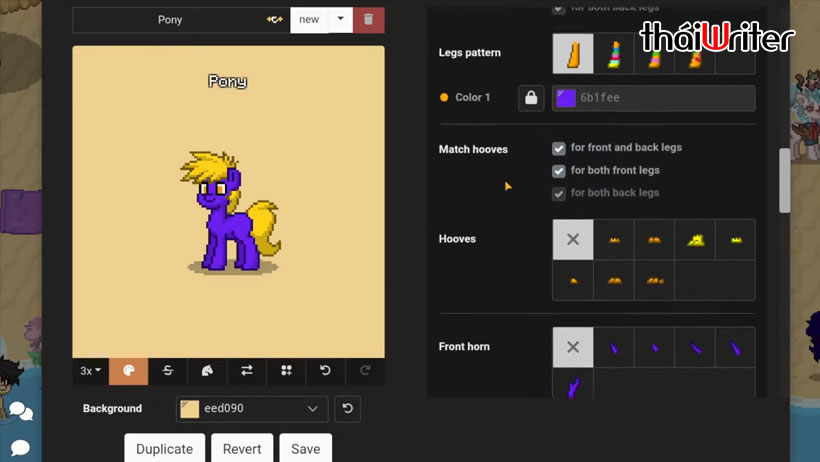
Task: Open the 3x zoom scale dropdown
Action: (x=90, y=371)
